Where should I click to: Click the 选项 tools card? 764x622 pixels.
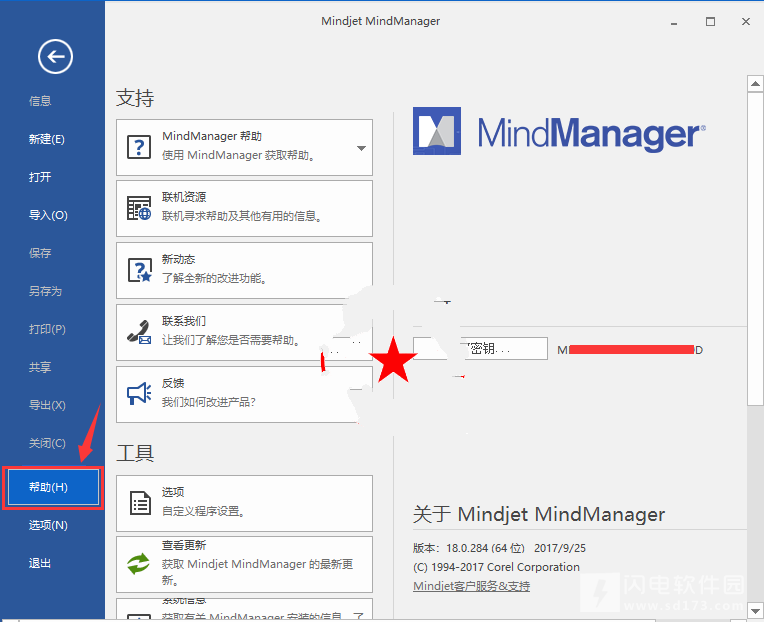[x=244, y=503]
